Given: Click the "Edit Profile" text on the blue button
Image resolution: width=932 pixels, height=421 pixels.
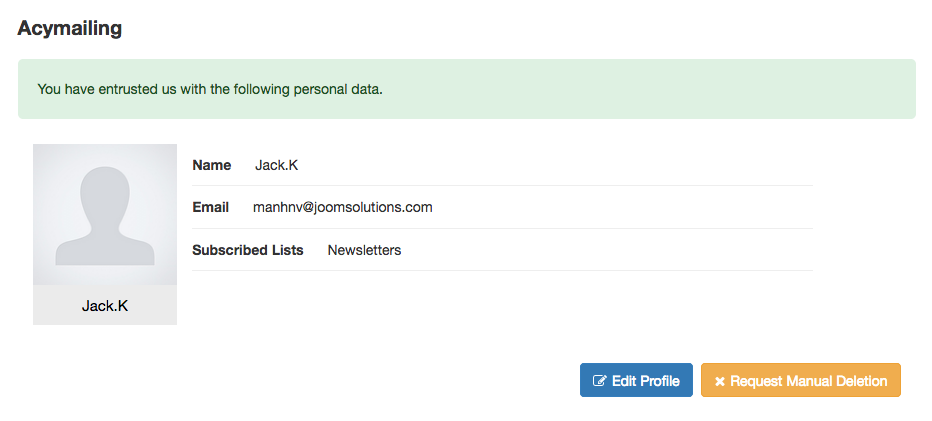Looking at the screenshot, I should click(646, 381).
